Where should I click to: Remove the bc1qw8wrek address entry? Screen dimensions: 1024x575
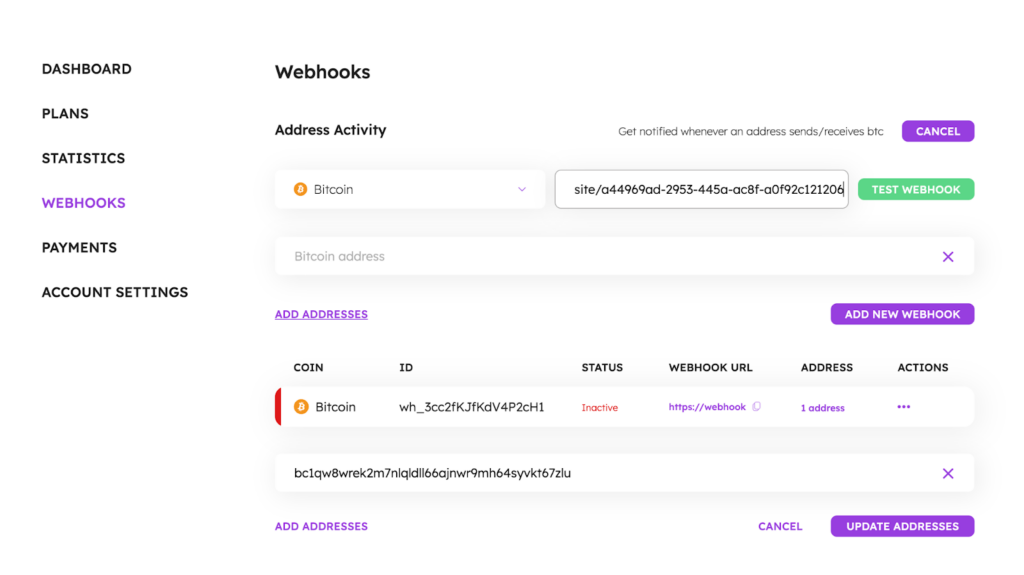(x=948, y=473)
